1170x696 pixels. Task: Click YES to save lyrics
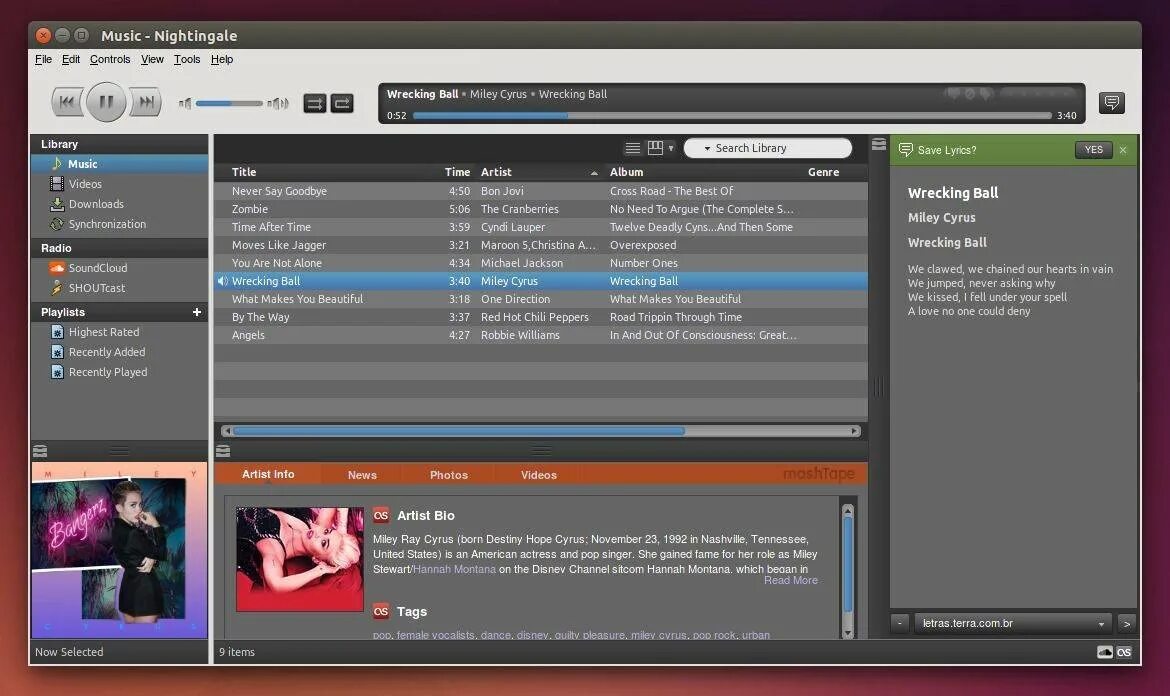[x=1094, y=150]
